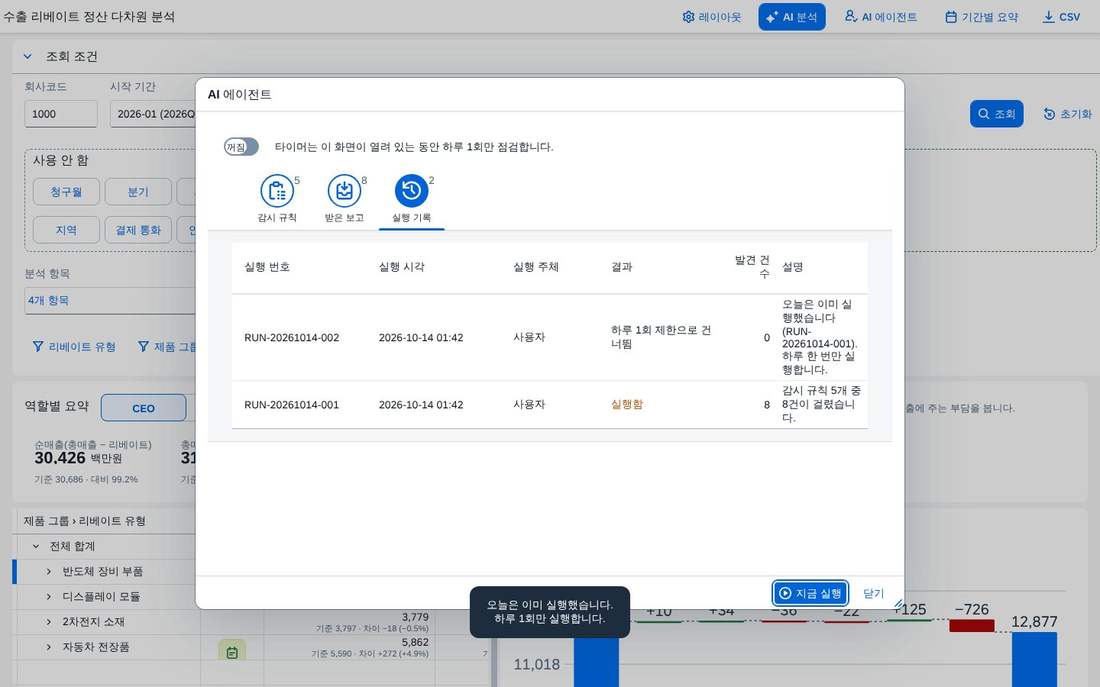Expand the 2차전지 소재 row

(48, 622)
